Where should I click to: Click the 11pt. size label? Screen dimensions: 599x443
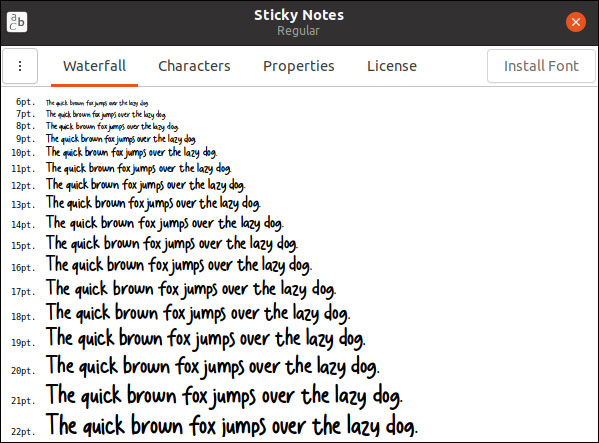(23, 169)
